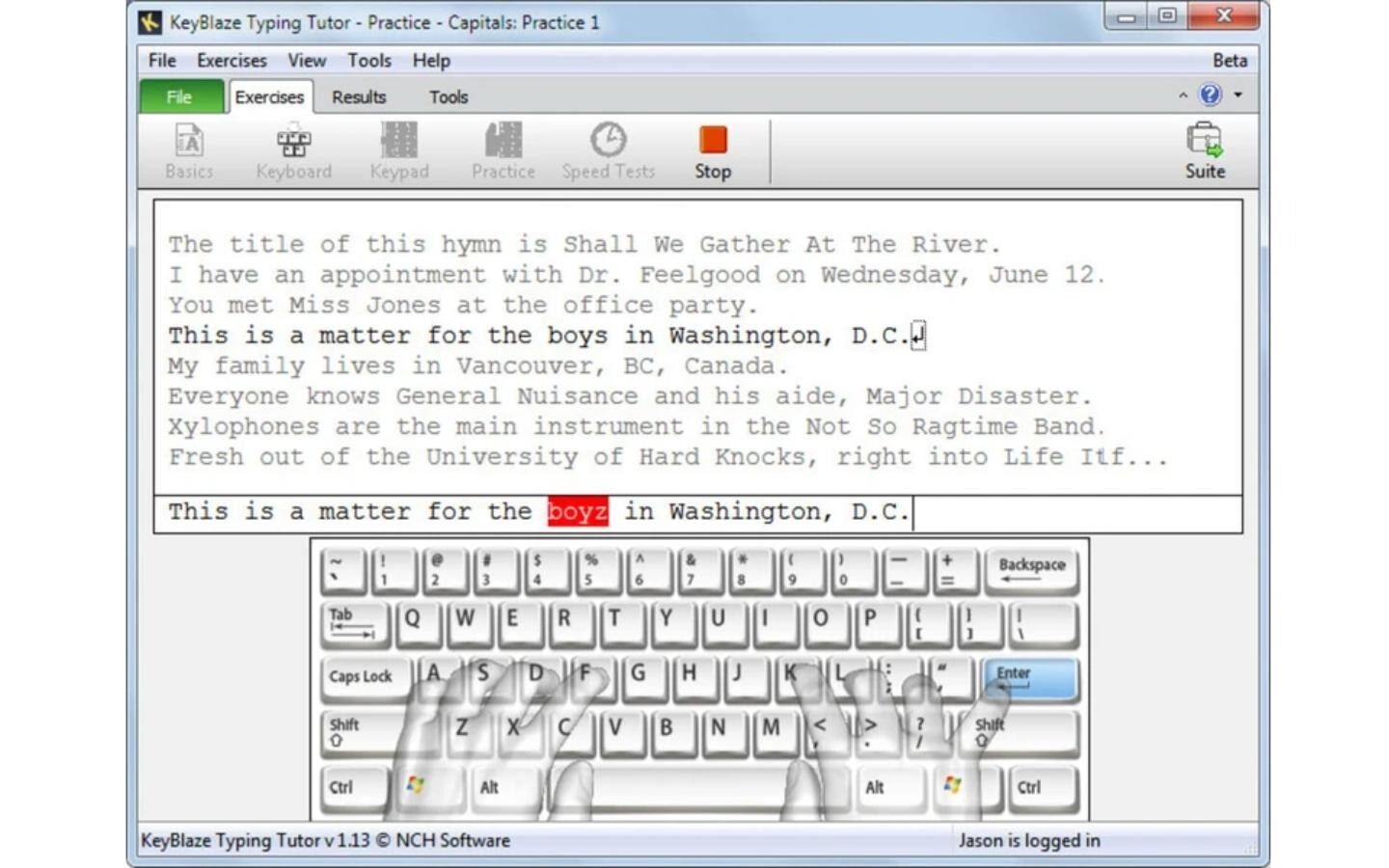Viewport: 1389px width, 868px height.
Task: Stop the current typing exercise
Action: click(x=714, y=151)
